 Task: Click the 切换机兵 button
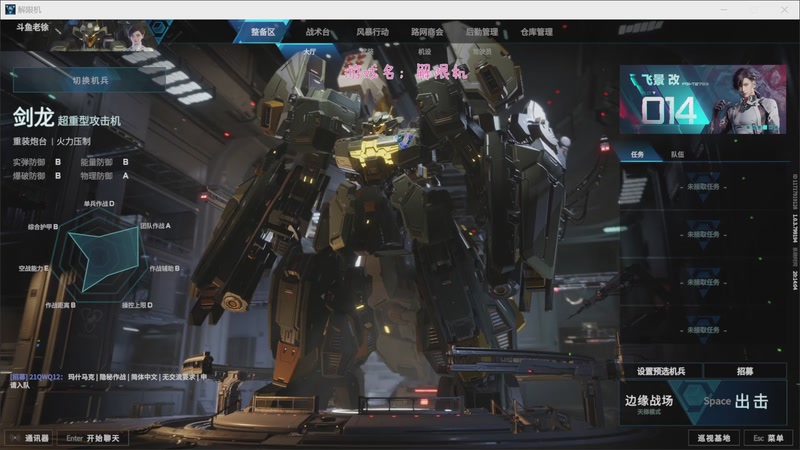[90, 80]
